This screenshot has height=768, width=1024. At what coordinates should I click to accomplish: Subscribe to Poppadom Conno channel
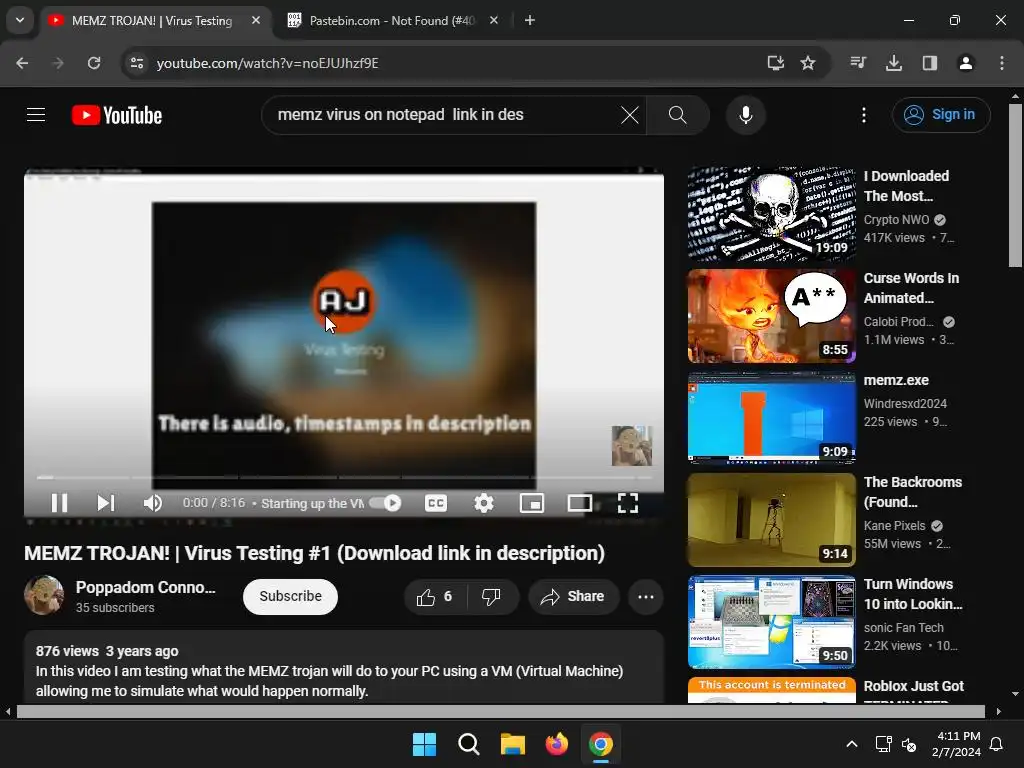click(x=290, y=596)
